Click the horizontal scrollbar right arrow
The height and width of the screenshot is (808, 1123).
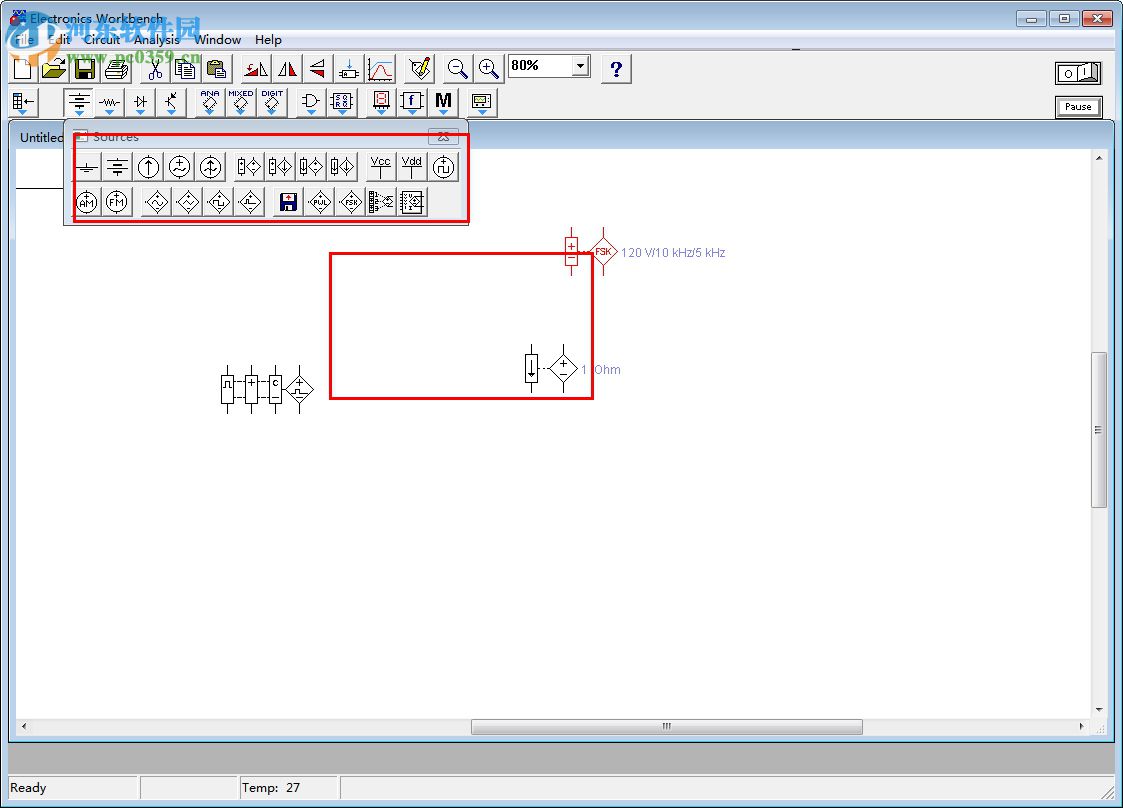coord(1082,727)
